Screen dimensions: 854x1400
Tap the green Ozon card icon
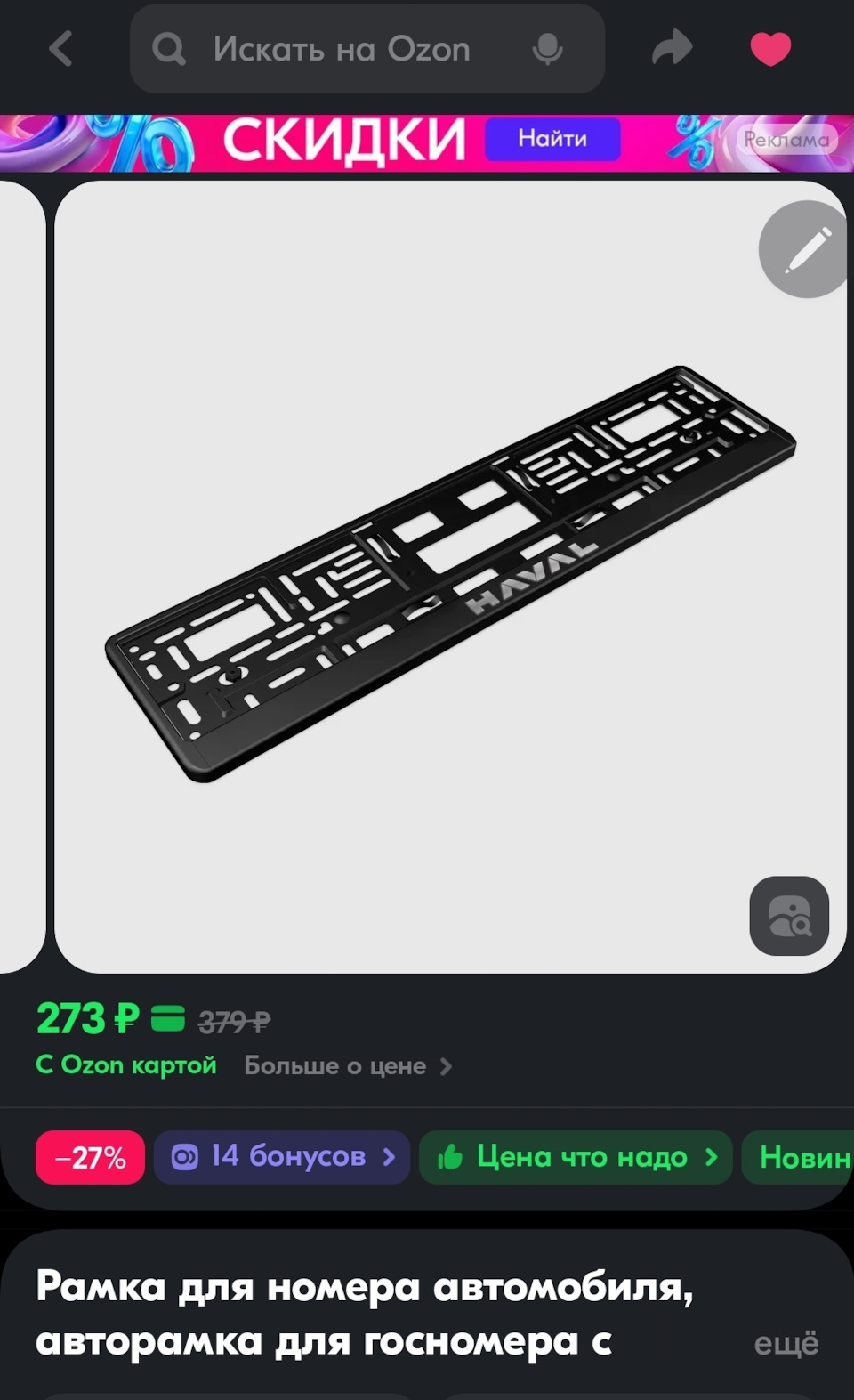coord(167,1018)
